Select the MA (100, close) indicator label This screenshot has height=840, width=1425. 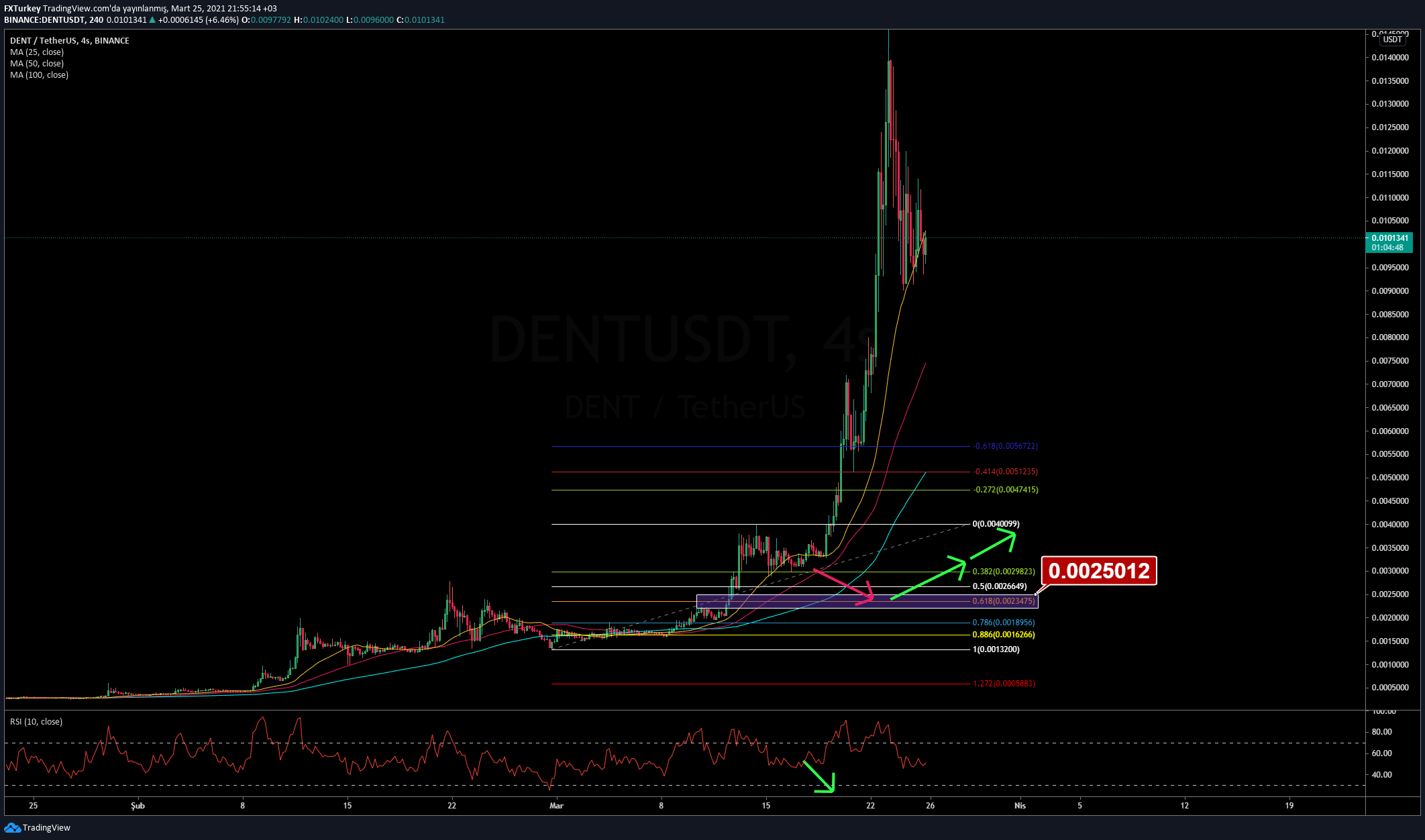tap(39, 75)
